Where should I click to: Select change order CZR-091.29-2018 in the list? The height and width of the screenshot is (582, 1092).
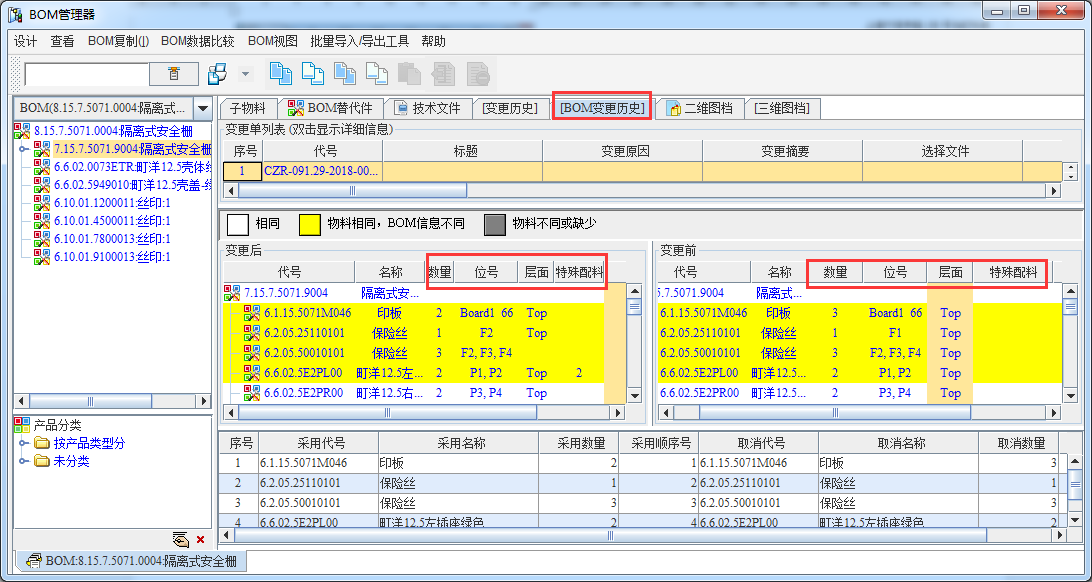[321, 171]
